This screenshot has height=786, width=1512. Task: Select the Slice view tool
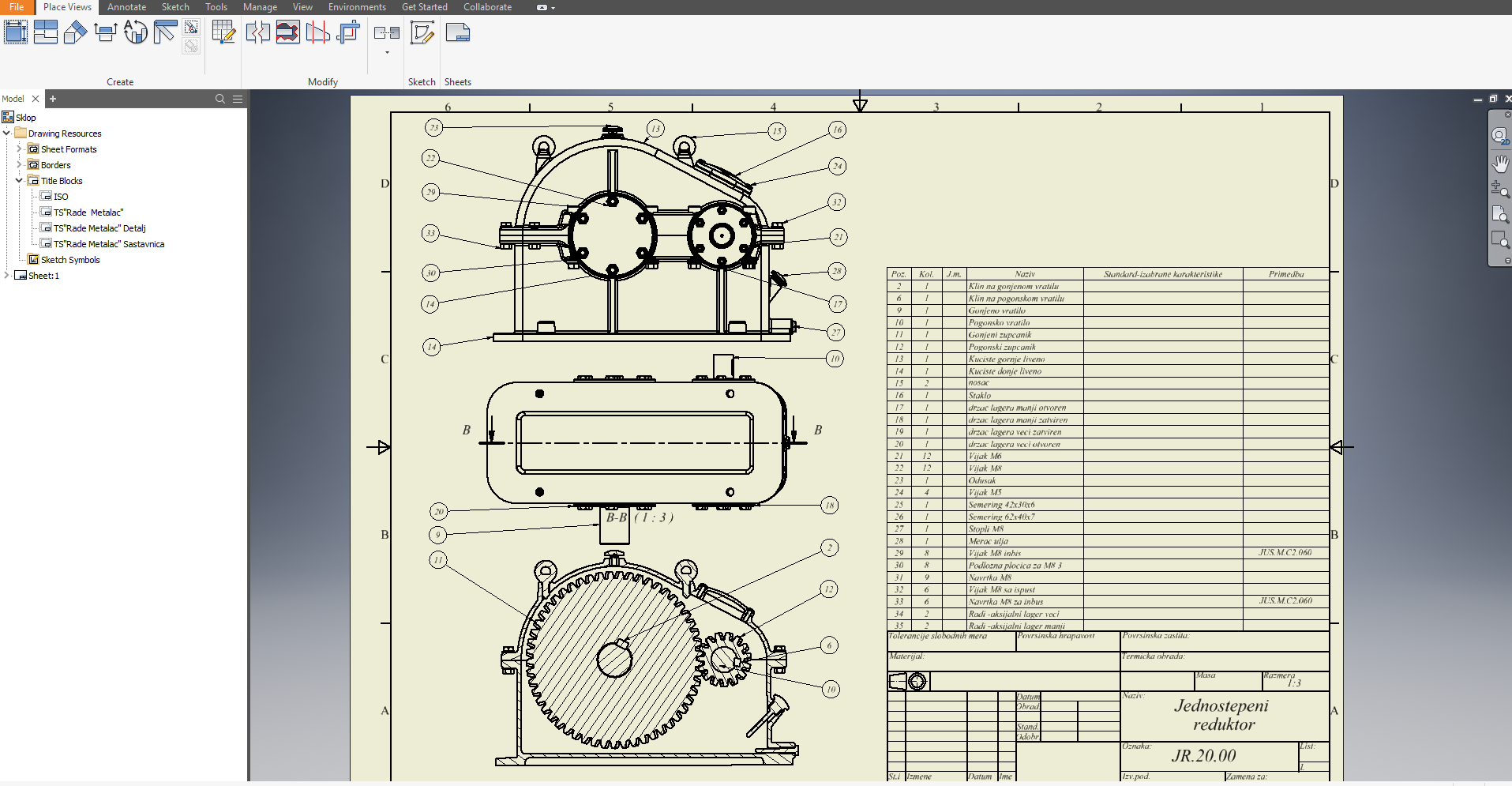317,32
